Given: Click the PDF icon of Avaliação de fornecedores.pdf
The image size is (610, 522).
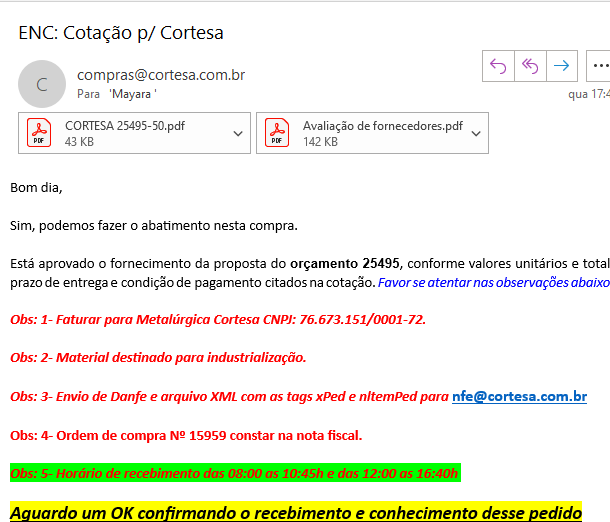Looking at the screenshot, I should (x=277, y=133).
